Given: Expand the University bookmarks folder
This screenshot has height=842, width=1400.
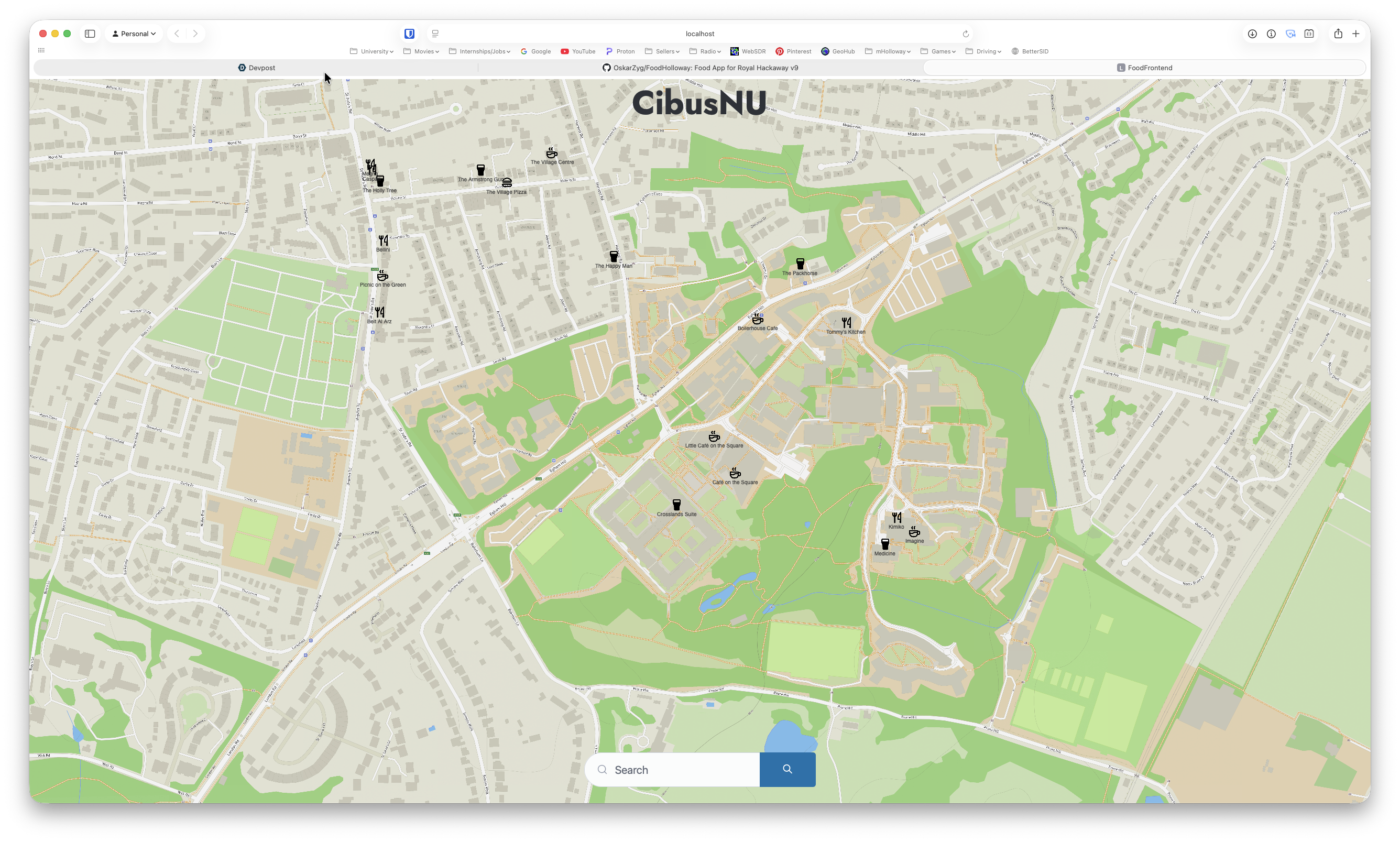Looking at the screenshot, I should coord(371,51).
